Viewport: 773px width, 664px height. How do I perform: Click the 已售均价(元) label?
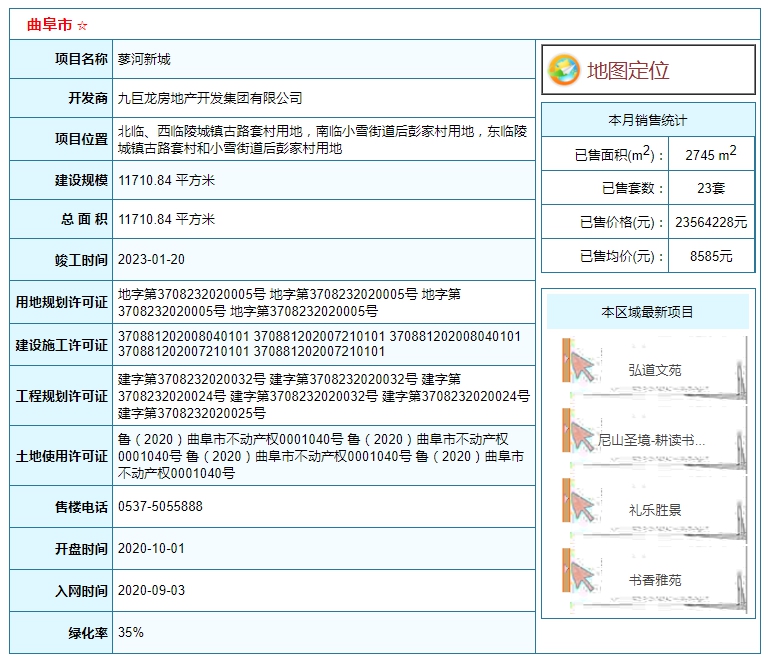622,256
